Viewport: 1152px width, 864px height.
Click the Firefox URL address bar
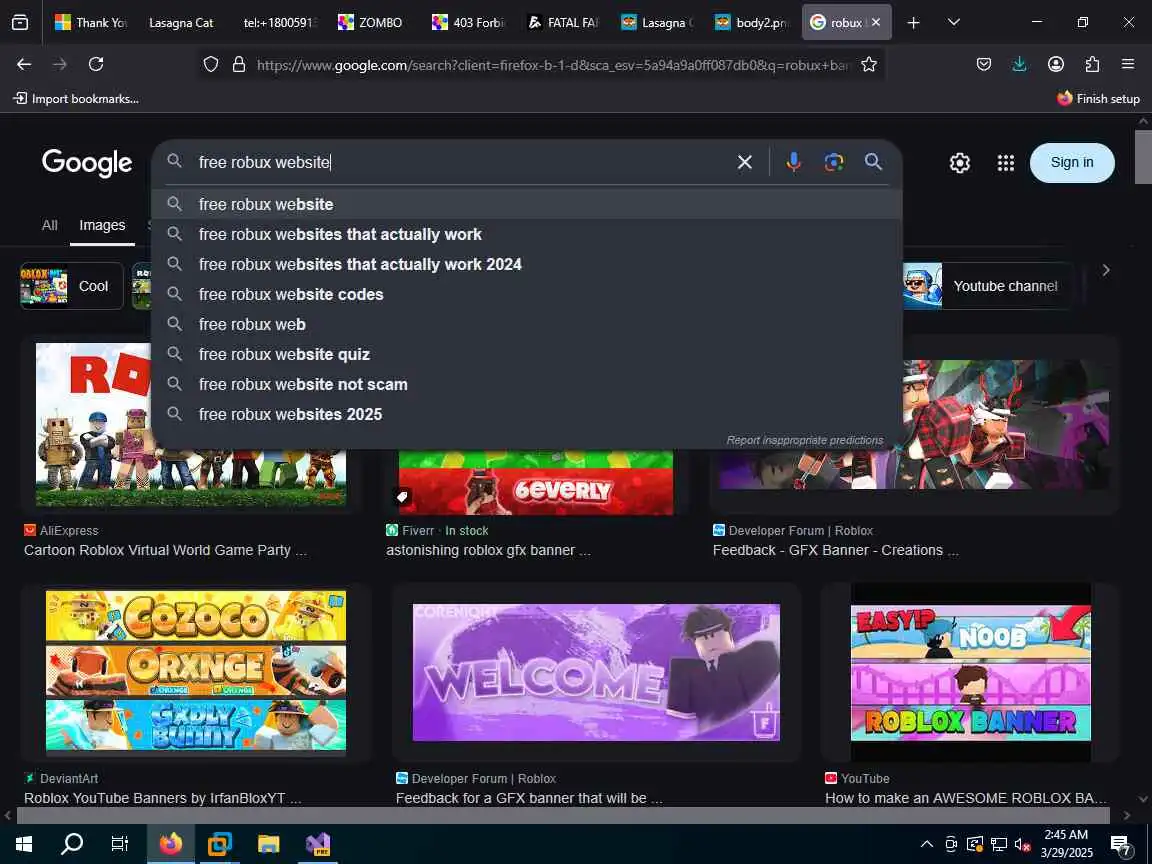[x=552, y=65]
